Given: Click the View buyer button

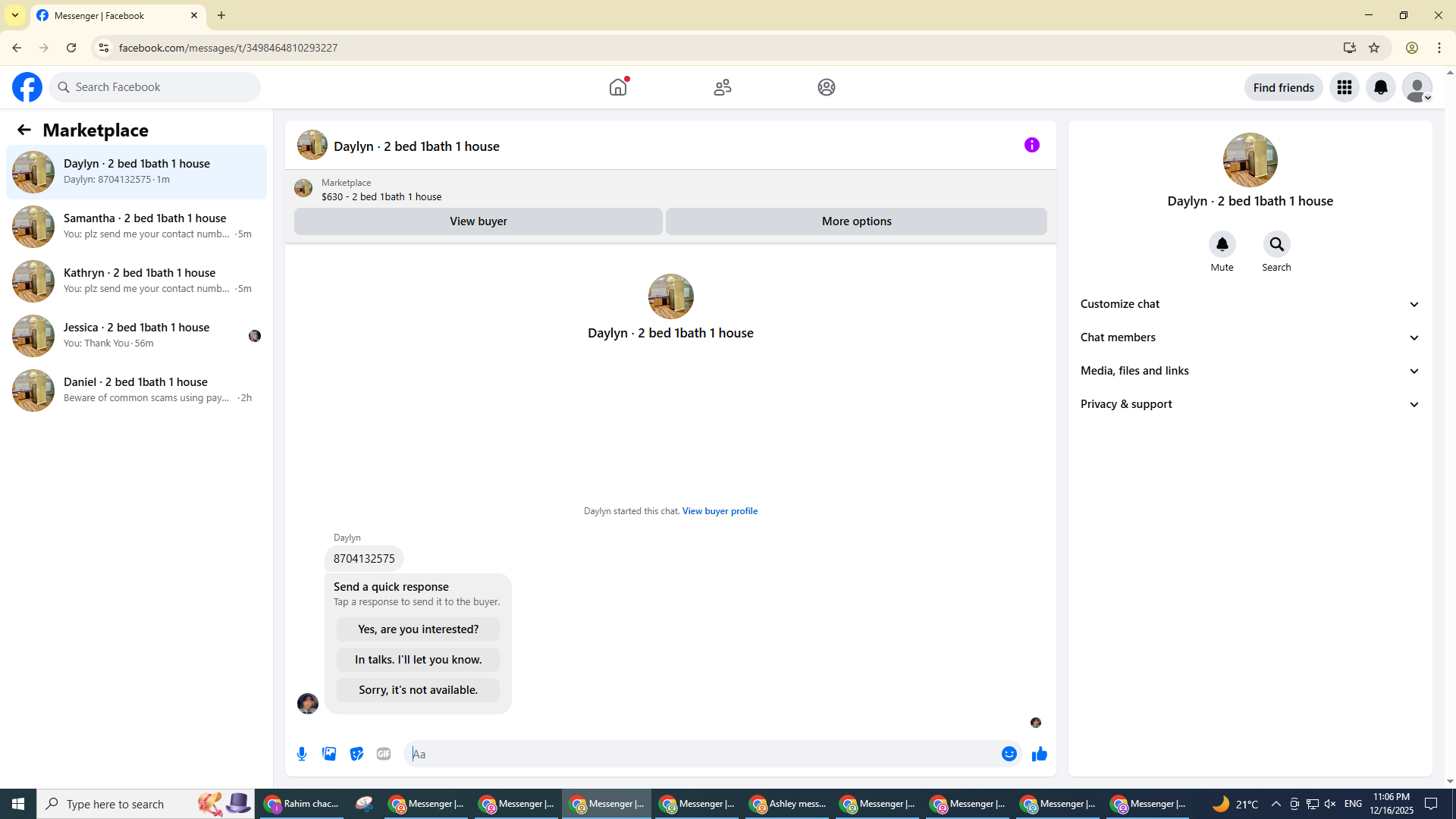Looking at the screenshot, I should (479, 221).
